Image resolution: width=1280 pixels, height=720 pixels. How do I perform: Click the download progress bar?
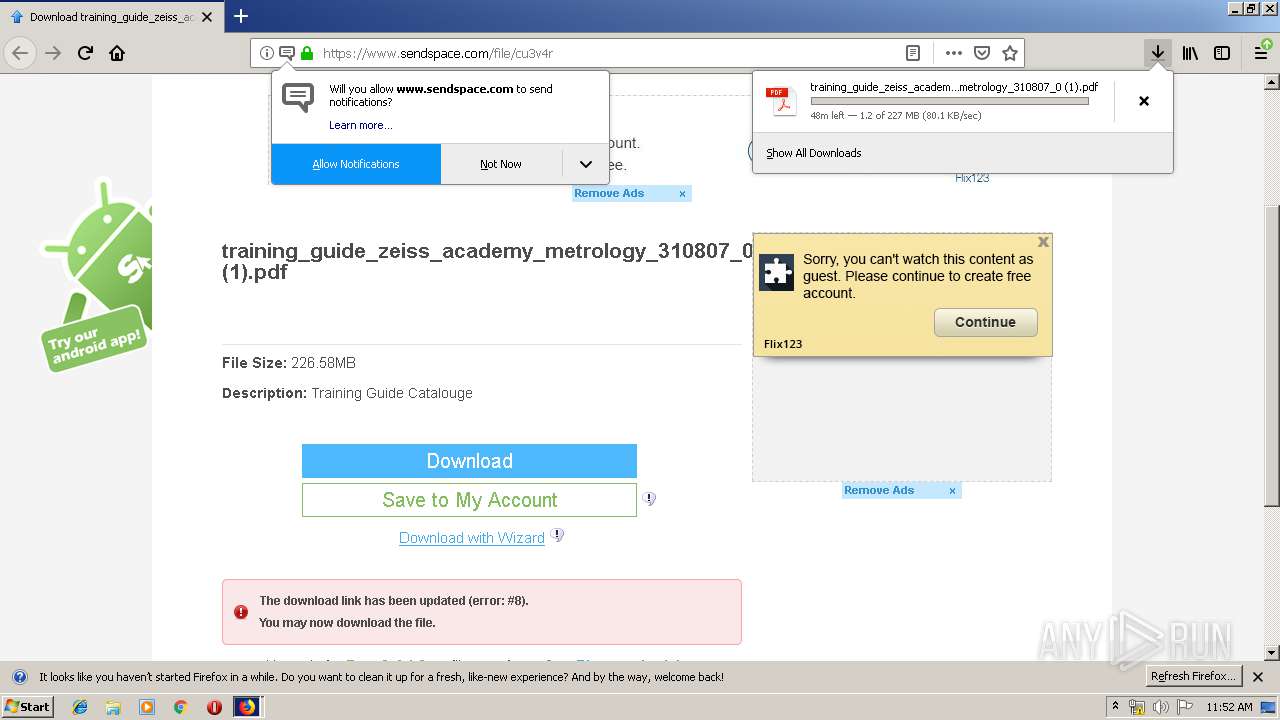pos(949,101)
